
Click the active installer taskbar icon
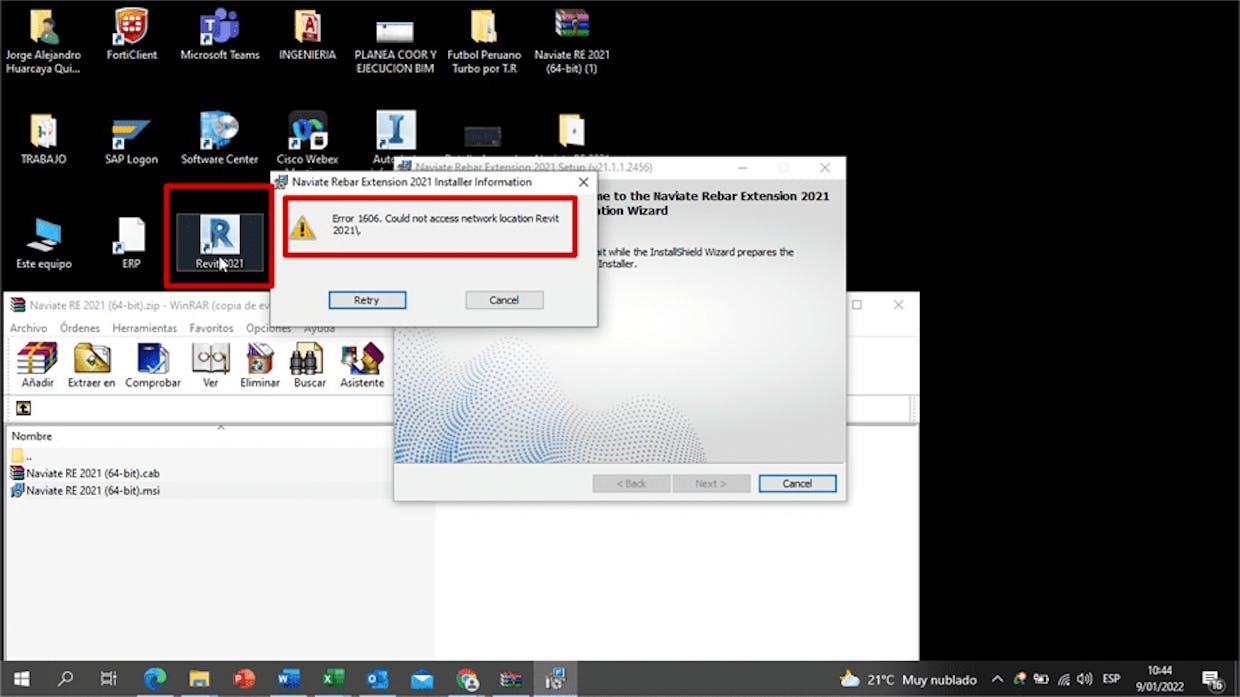[x=556, y=679]
